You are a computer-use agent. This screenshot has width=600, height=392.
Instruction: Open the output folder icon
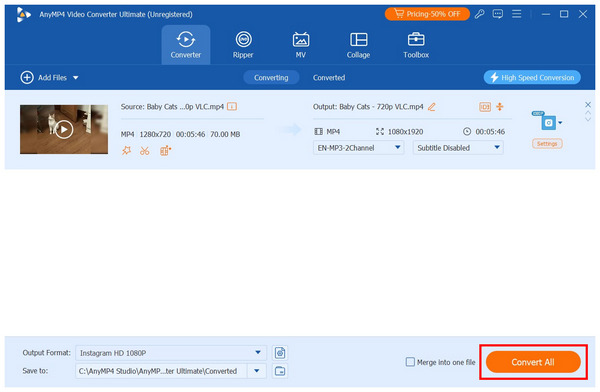tap(280, 371)
